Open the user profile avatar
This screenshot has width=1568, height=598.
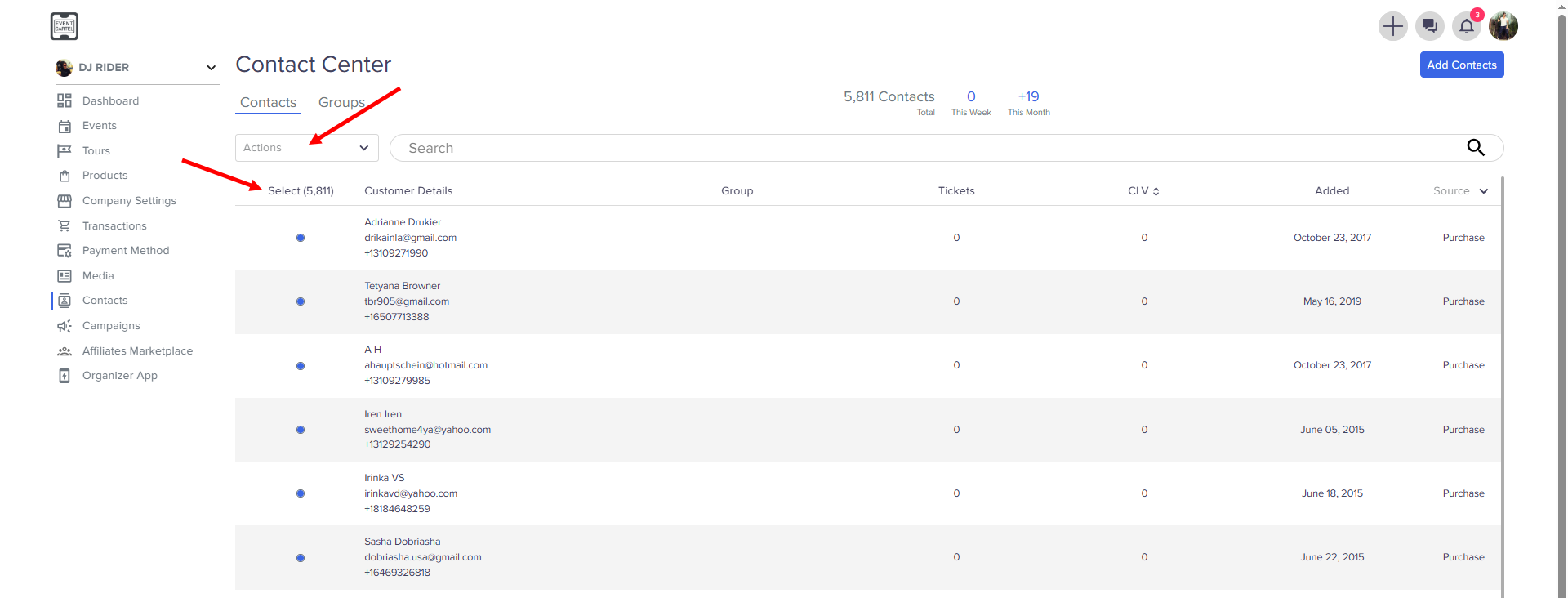click(x=1503, y=26)
